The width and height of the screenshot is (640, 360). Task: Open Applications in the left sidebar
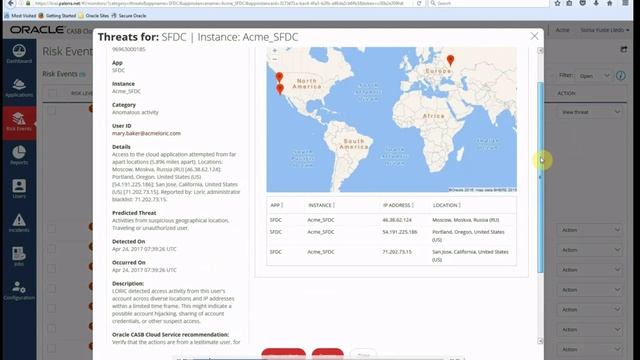(19, 87)
